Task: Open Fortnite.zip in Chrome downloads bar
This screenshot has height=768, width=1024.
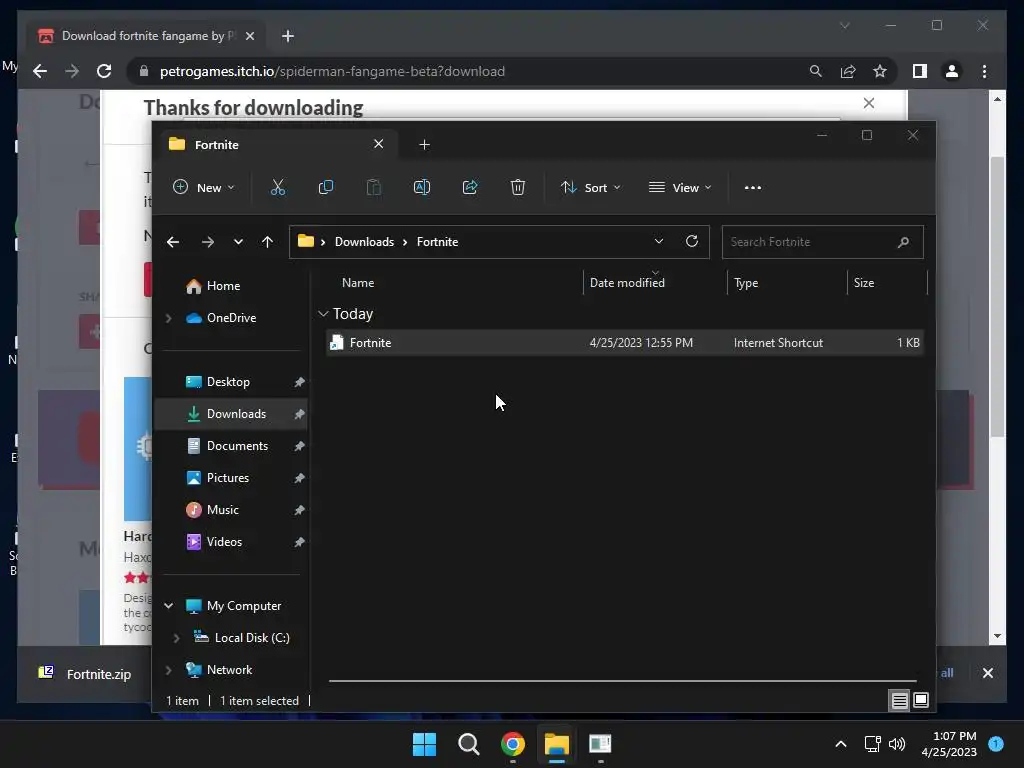Action: (85, 674)
